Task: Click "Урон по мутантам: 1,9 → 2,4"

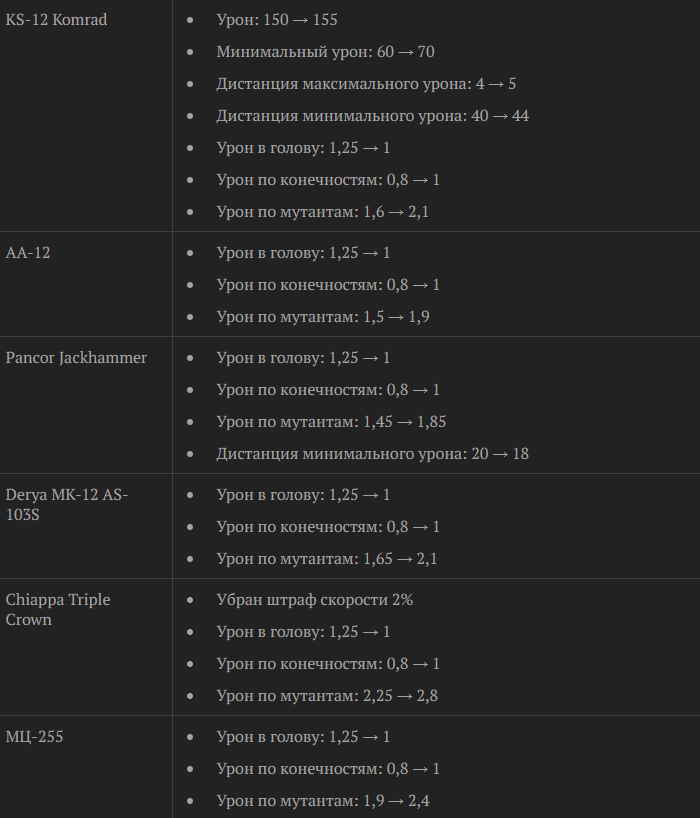Action: point(323,801)
